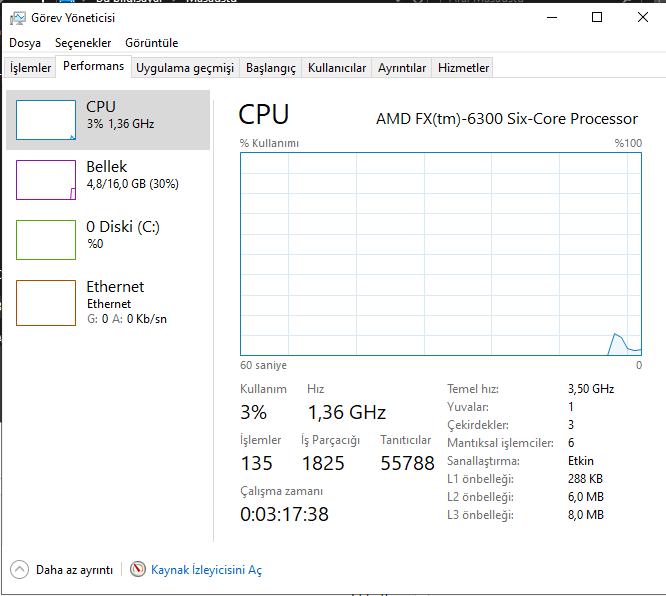Click the Daha az ayrıntı button text

tap(74, 570)
